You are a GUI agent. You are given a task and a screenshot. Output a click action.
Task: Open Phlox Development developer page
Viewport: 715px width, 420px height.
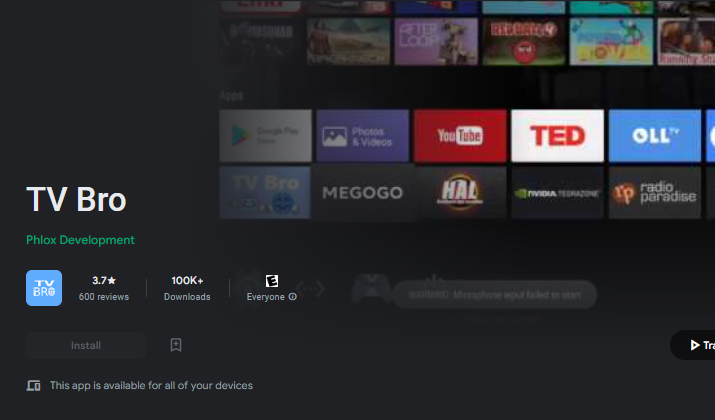80,240
